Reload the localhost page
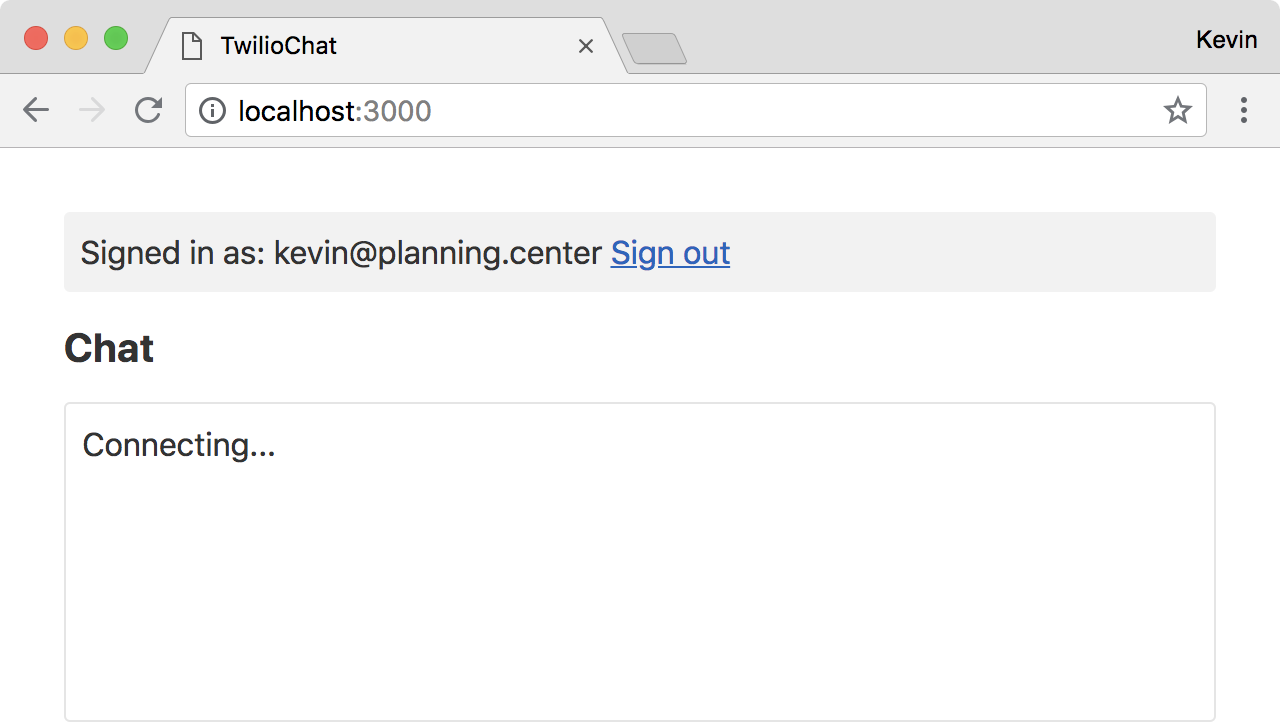Screen dimensions: 1280x724 [x=148, y=110]
